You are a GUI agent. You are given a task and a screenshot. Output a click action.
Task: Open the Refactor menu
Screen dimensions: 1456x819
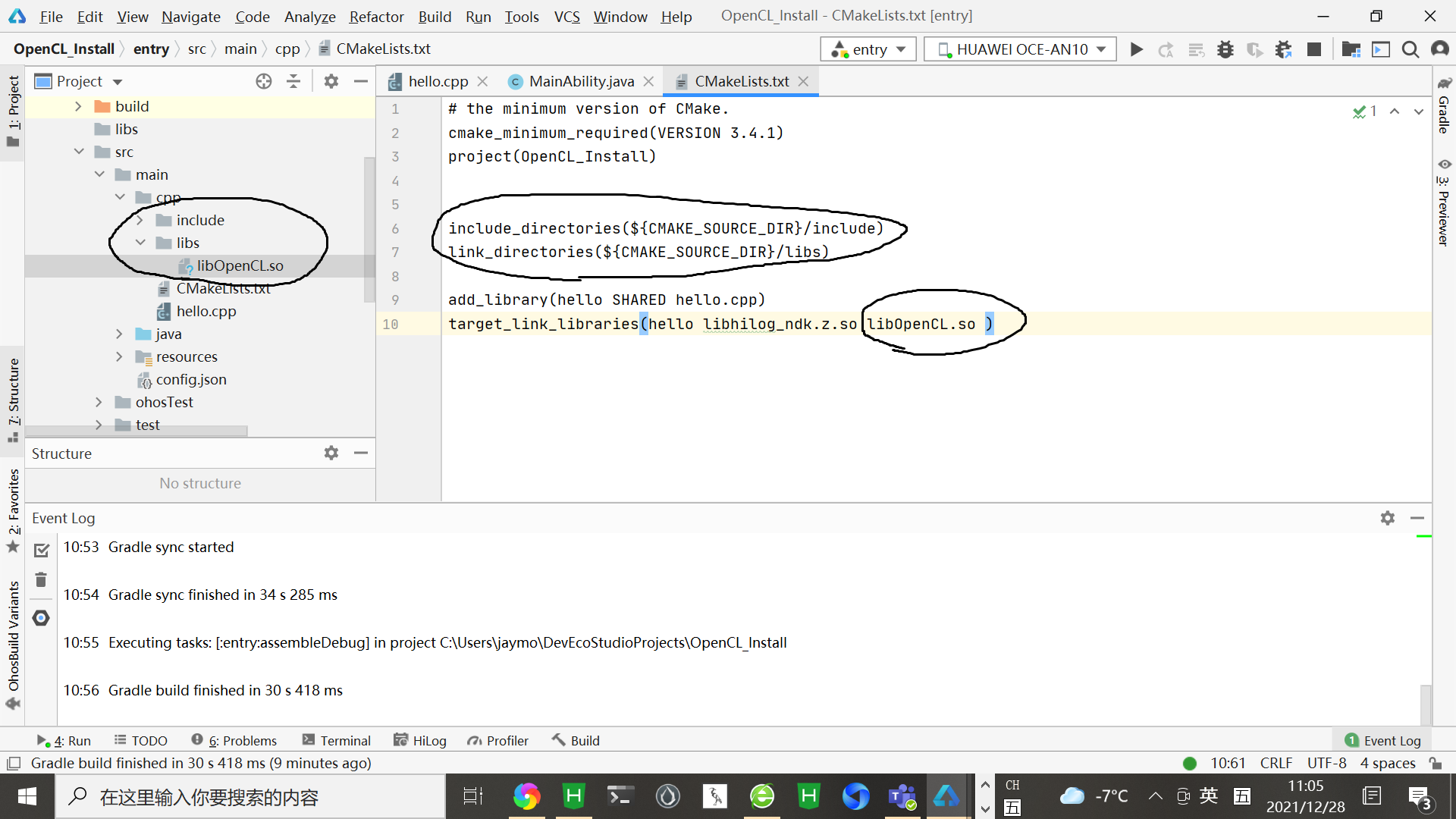(x=376, y=16)
